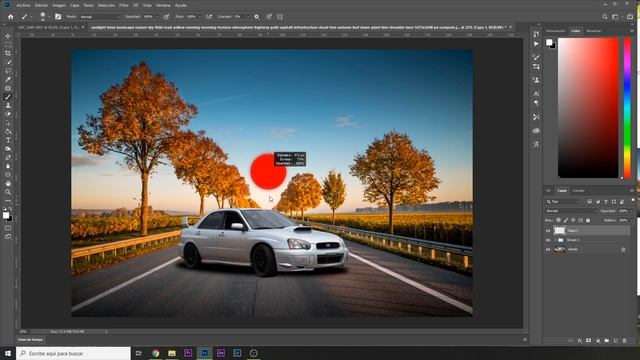
Task: Click the rainbow hue slider
Action: [x=627, y=108]
